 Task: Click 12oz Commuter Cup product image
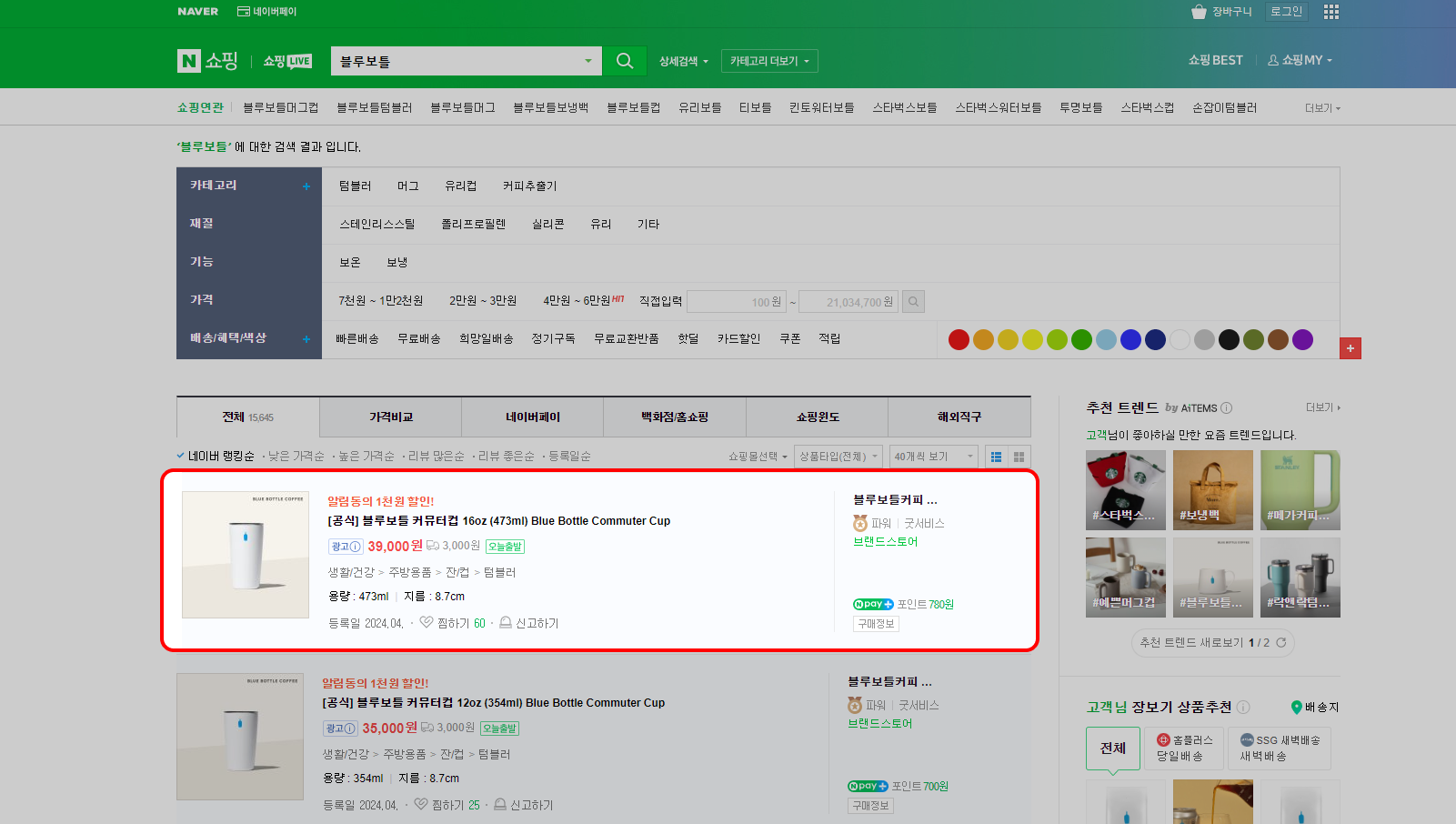[x=240, y=737]
